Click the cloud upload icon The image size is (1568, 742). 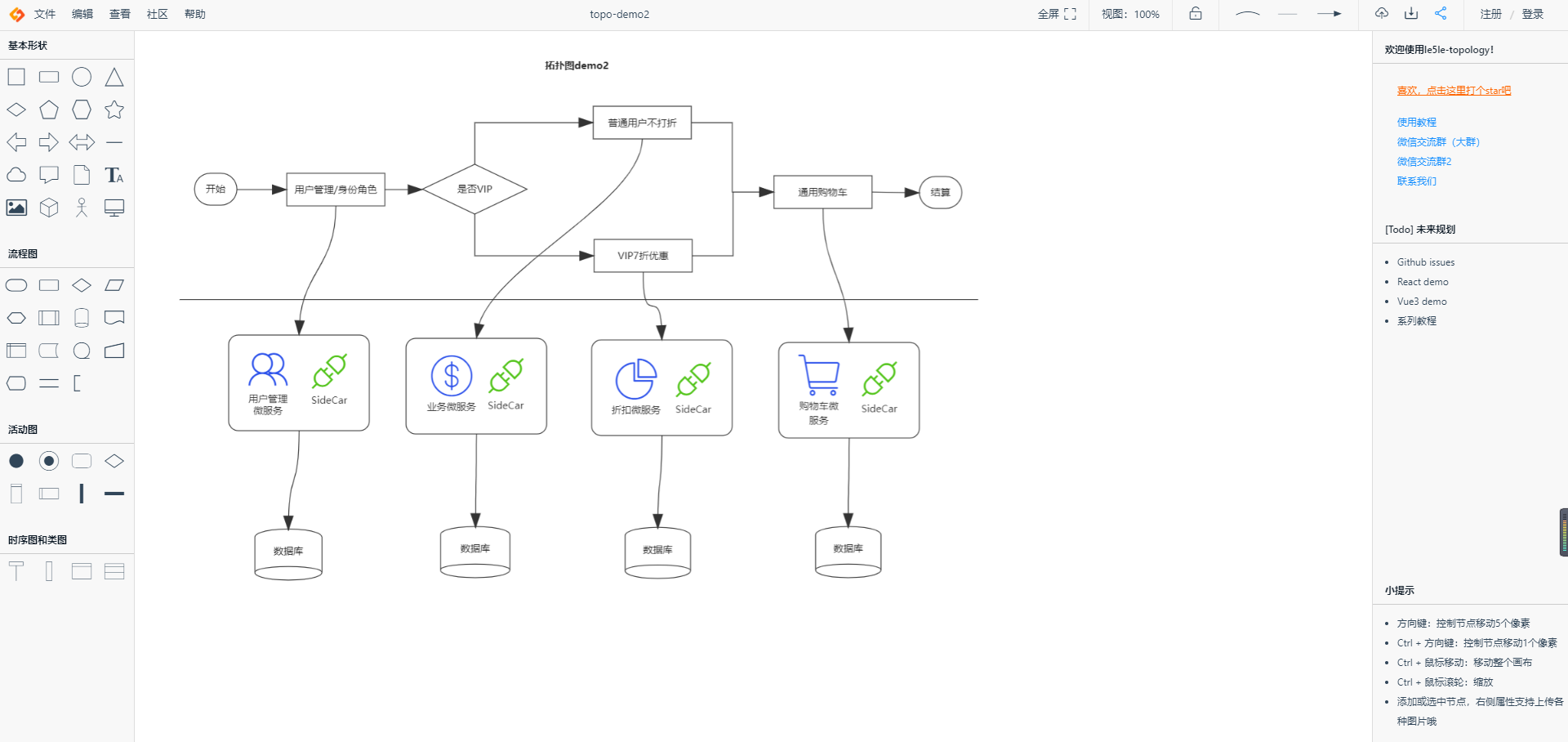(1382, 13)
